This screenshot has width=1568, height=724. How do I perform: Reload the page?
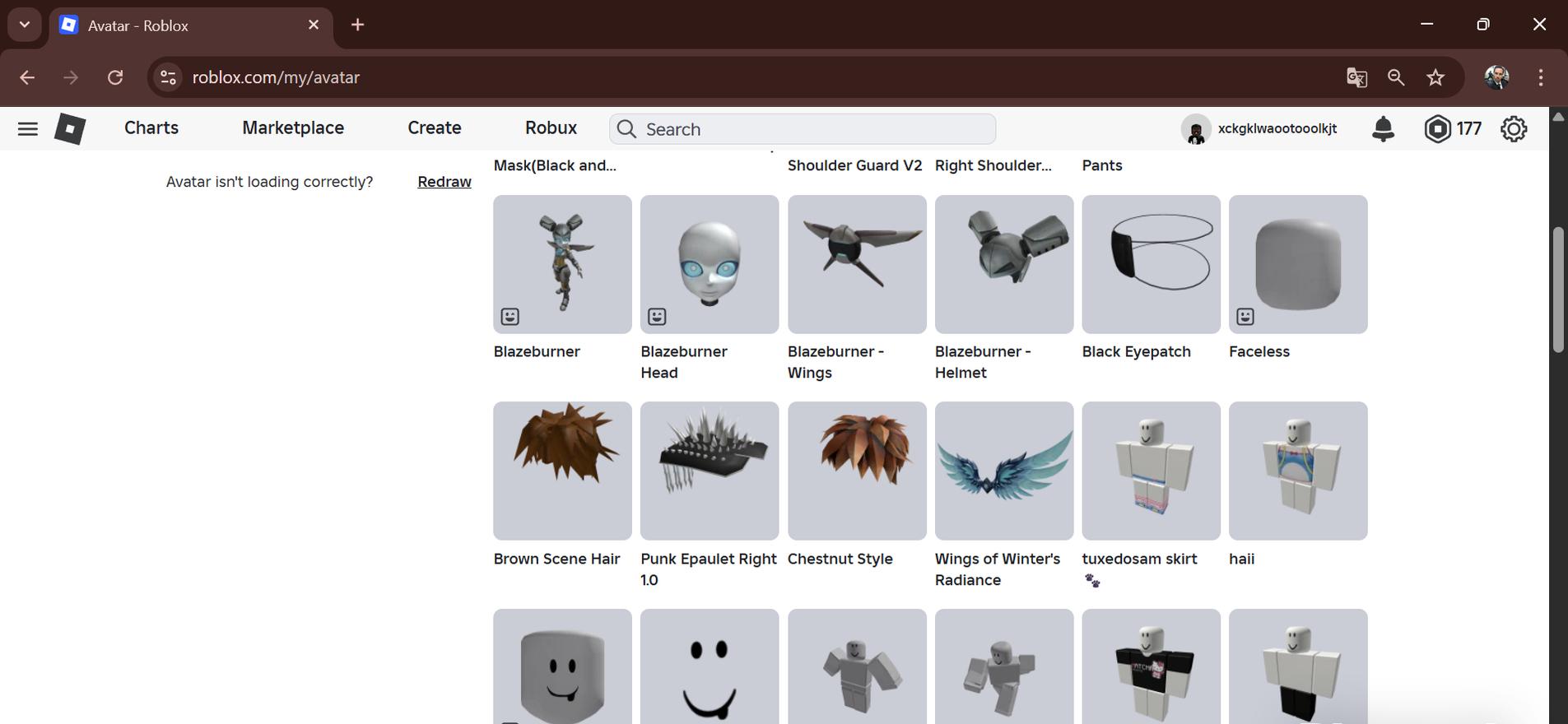115,77
